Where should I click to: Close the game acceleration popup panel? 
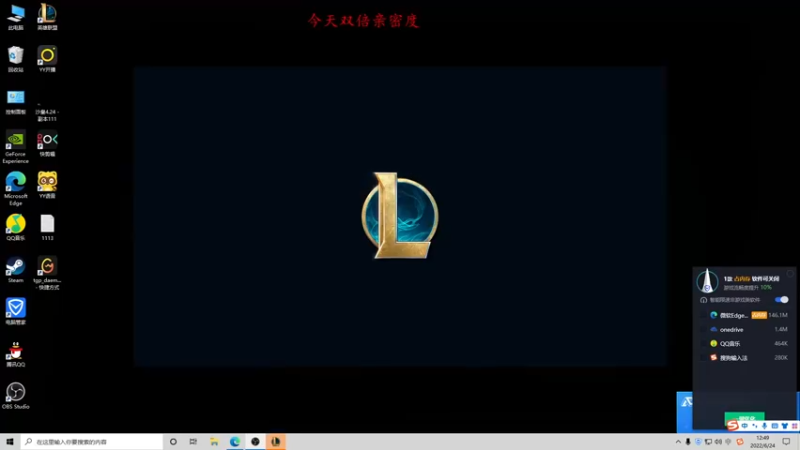tap(790, 274)
